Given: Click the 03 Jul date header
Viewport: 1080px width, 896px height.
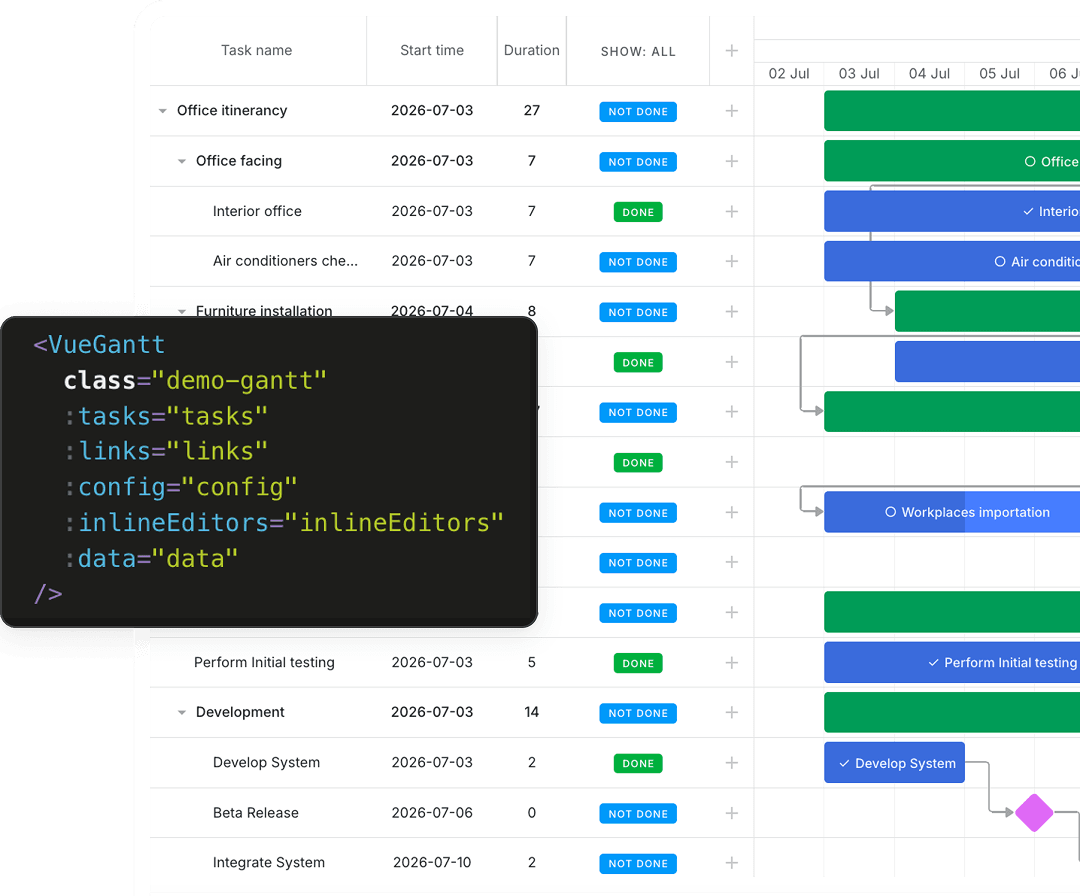Looking at the screenshot, I should pos(859,74).
